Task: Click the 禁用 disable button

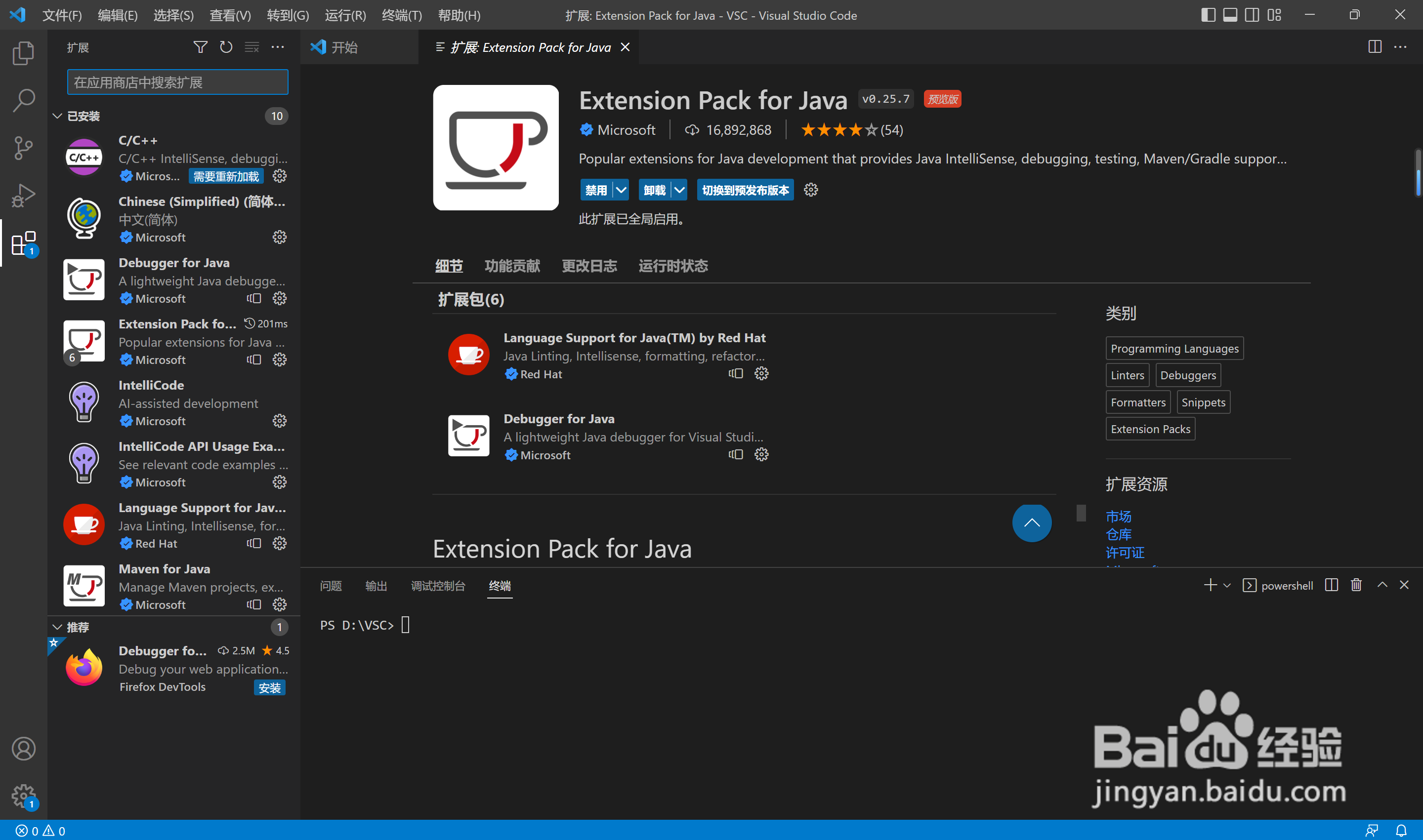Action: click(596, 190)
